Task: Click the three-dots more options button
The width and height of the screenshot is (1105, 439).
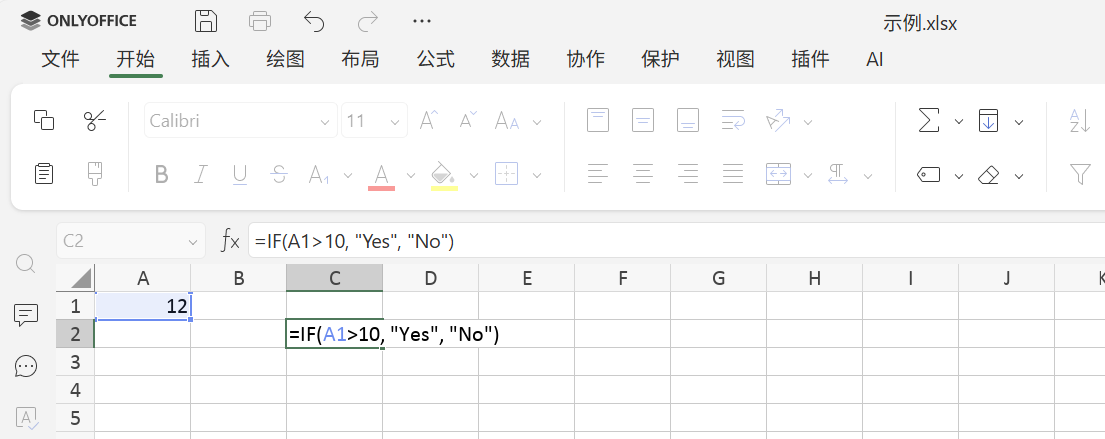Action: click(x=421, y=20)
